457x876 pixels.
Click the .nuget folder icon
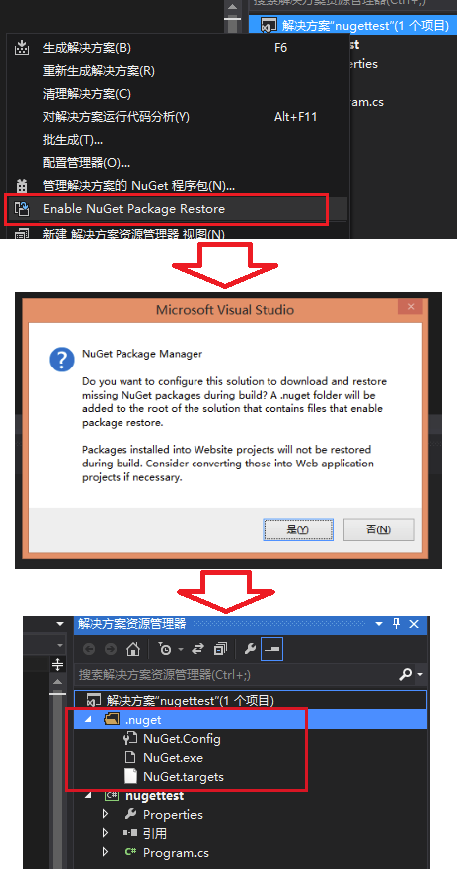[113, 720]
